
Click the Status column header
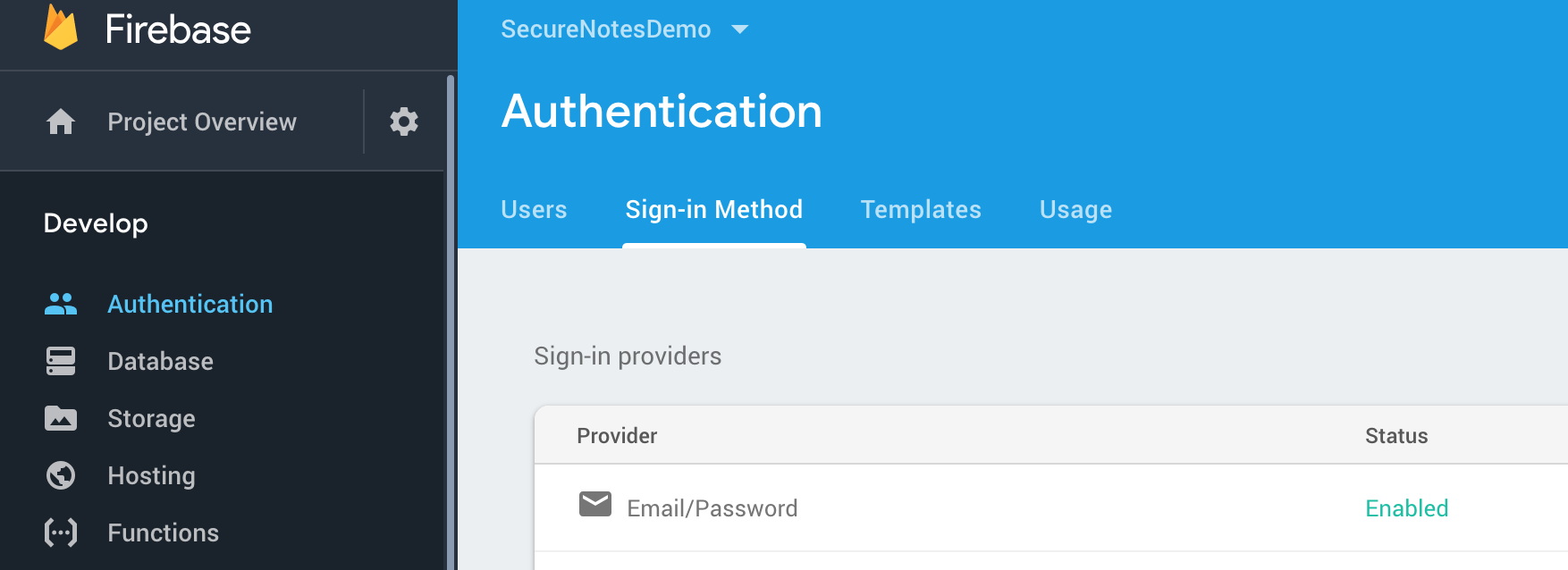1396,435
